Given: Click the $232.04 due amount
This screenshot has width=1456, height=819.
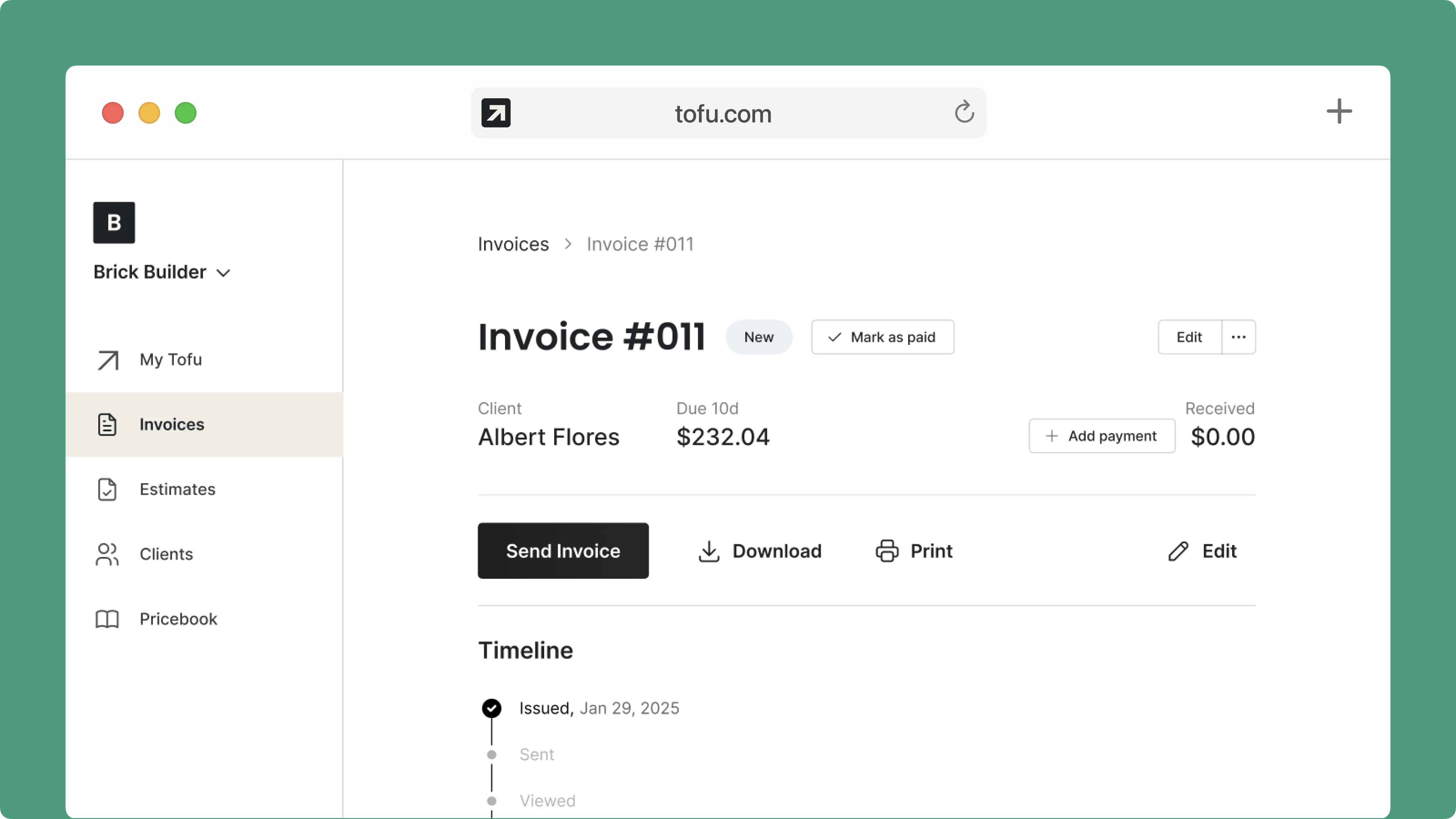Looking at the screenshot, I should (x=723, y=437).
